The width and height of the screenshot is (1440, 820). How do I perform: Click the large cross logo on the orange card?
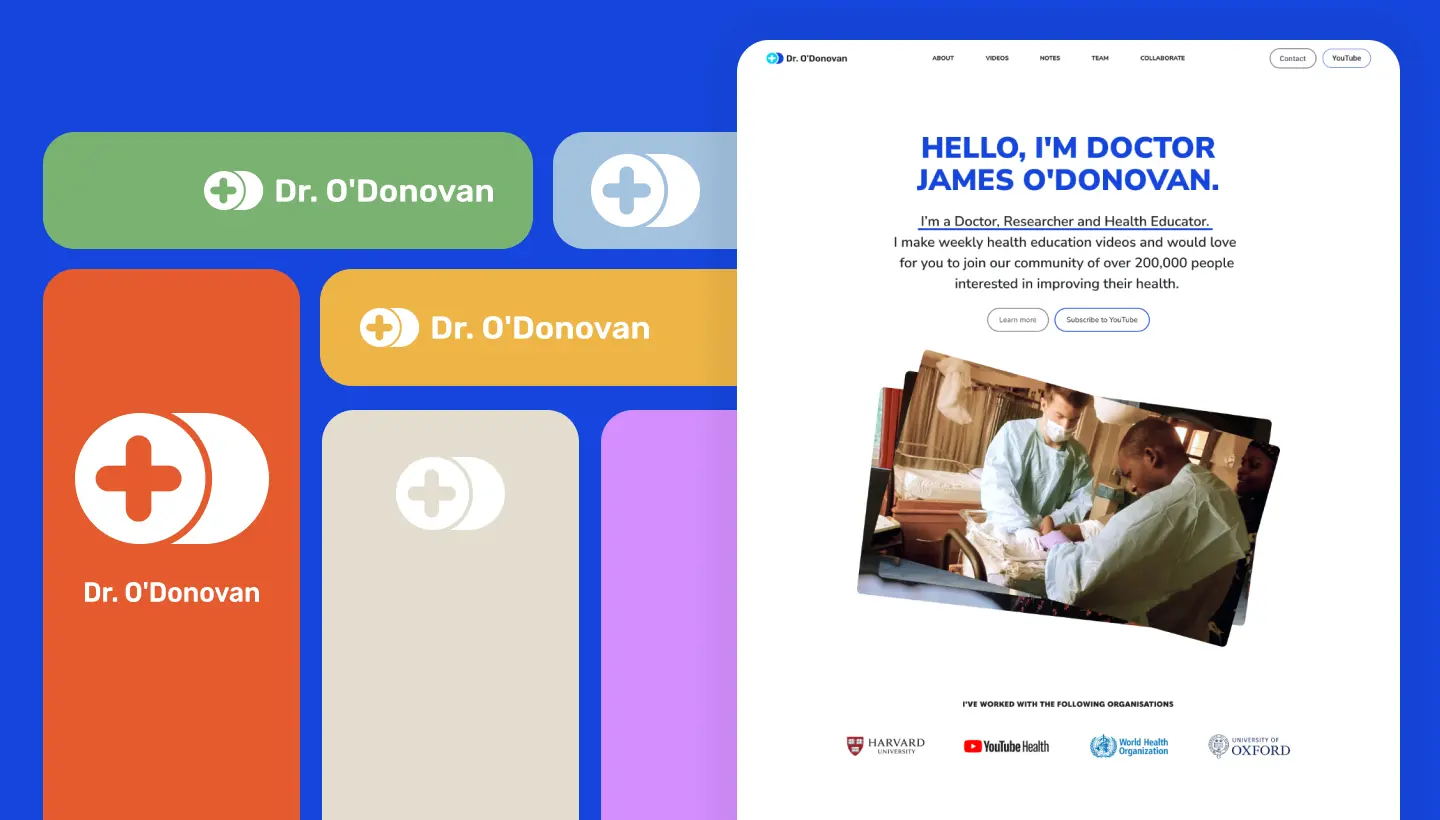coord(172,478)
